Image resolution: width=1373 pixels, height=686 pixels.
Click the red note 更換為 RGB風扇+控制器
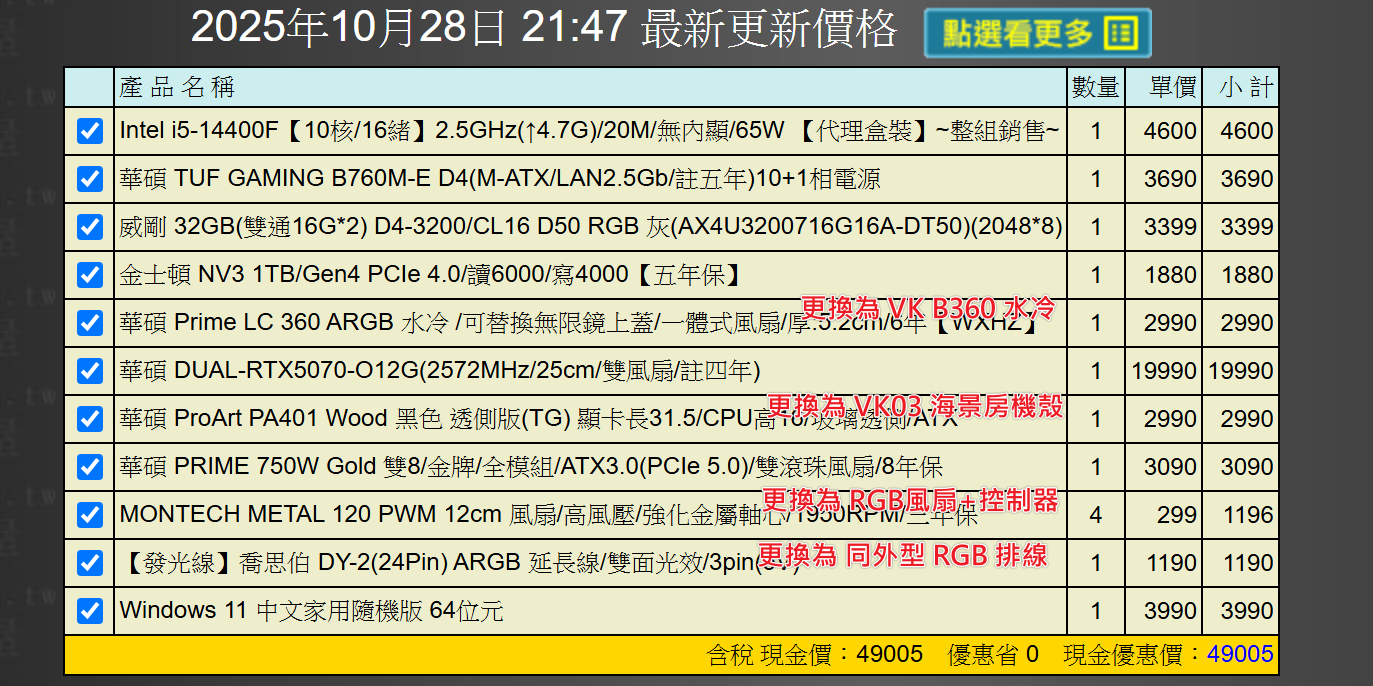910,500
